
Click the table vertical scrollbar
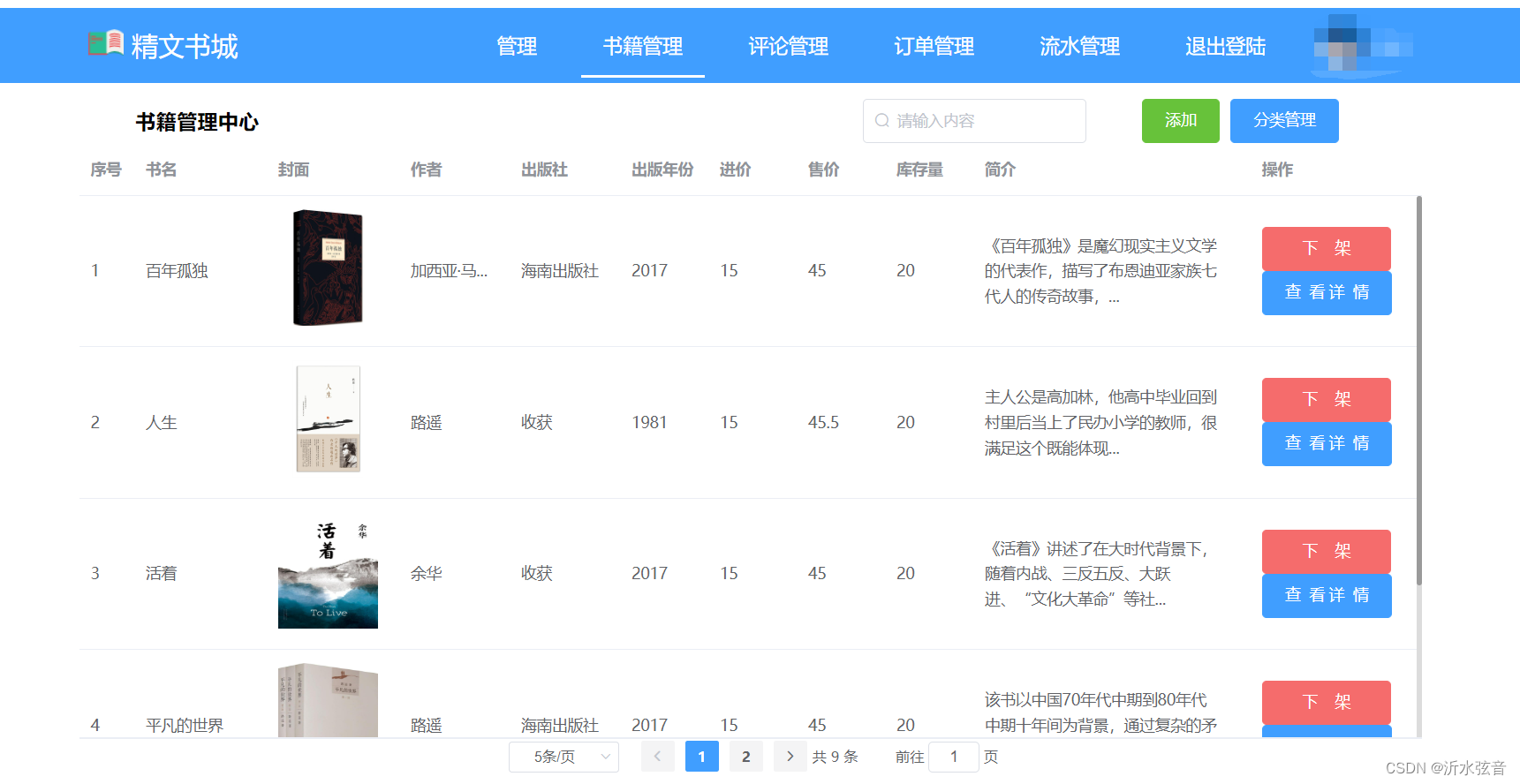pos(1419,390)
